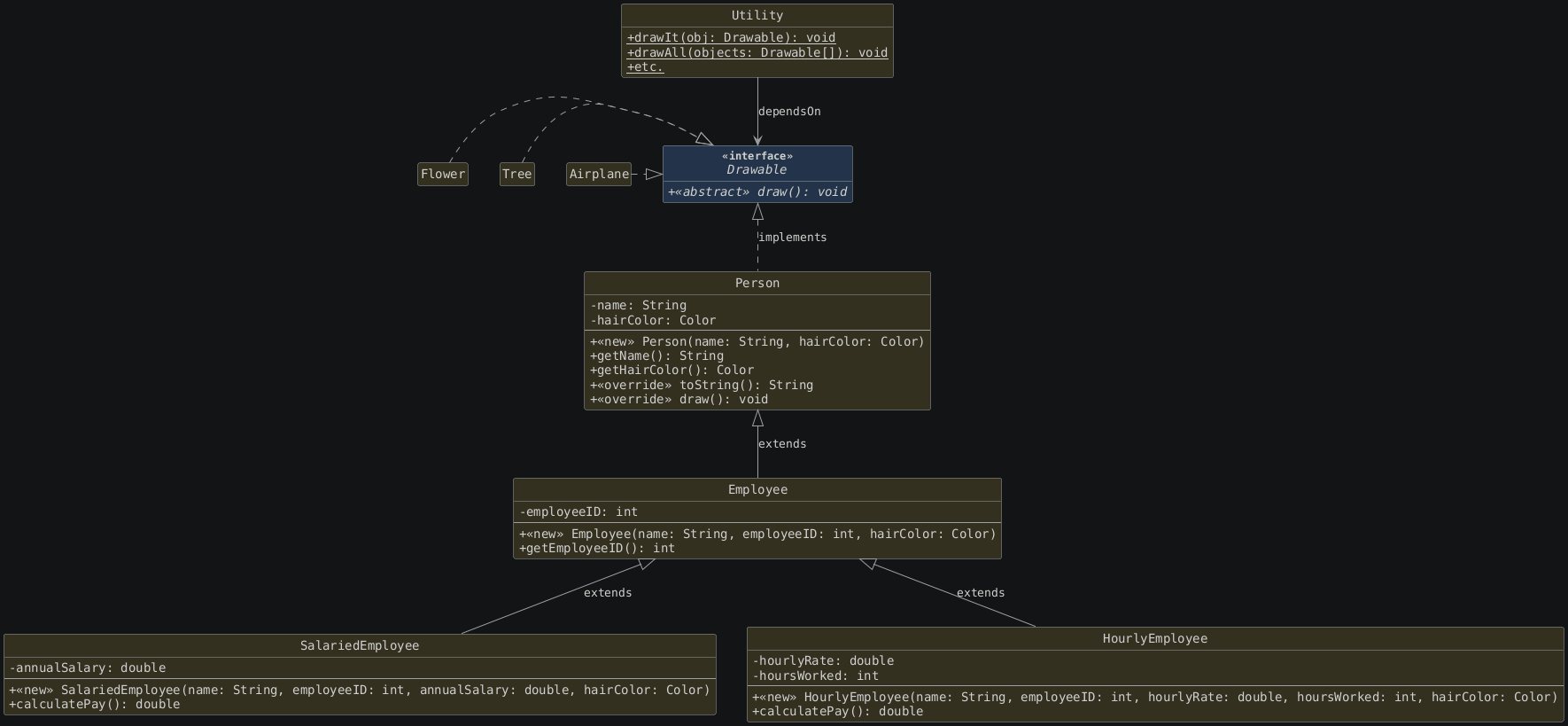Click the "+getEmployeeID(): int" method
The width and height of the screenshot is (1568, 726).
597,549
